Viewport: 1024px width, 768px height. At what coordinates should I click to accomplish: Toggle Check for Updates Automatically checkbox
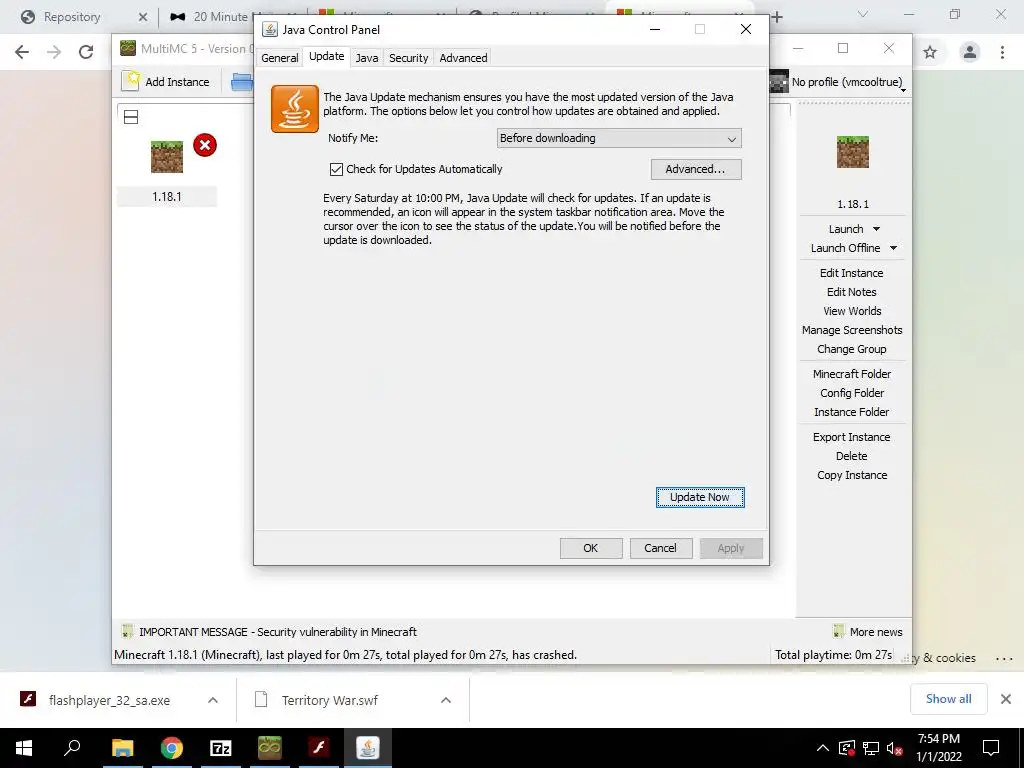(x=336, y=169)
